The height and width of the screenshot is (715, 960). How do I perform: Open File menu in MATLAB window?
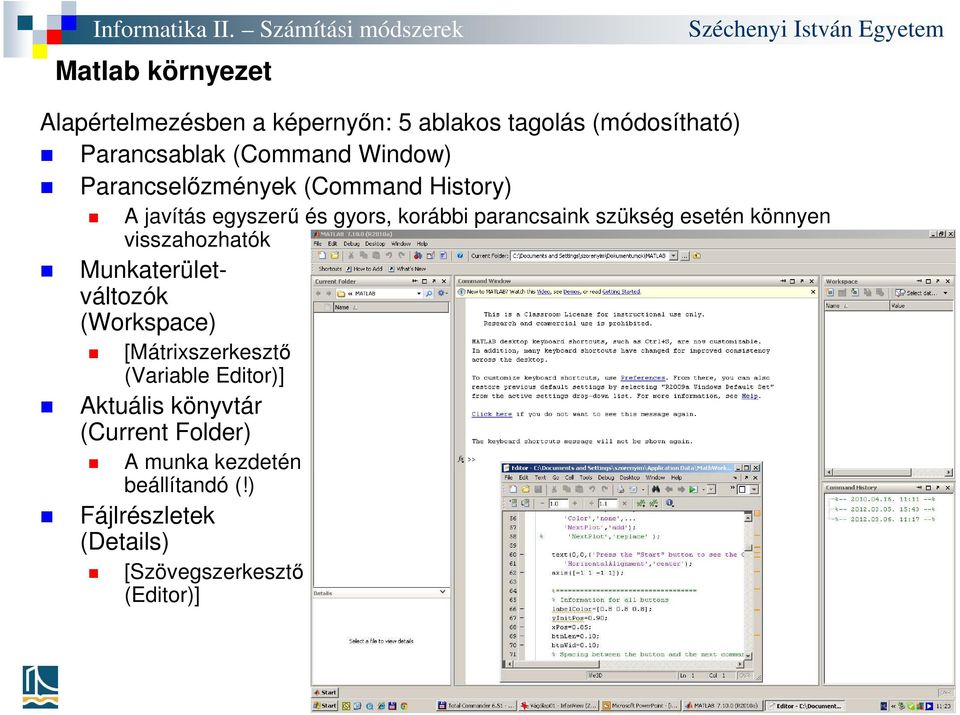[x=317, y=244]
